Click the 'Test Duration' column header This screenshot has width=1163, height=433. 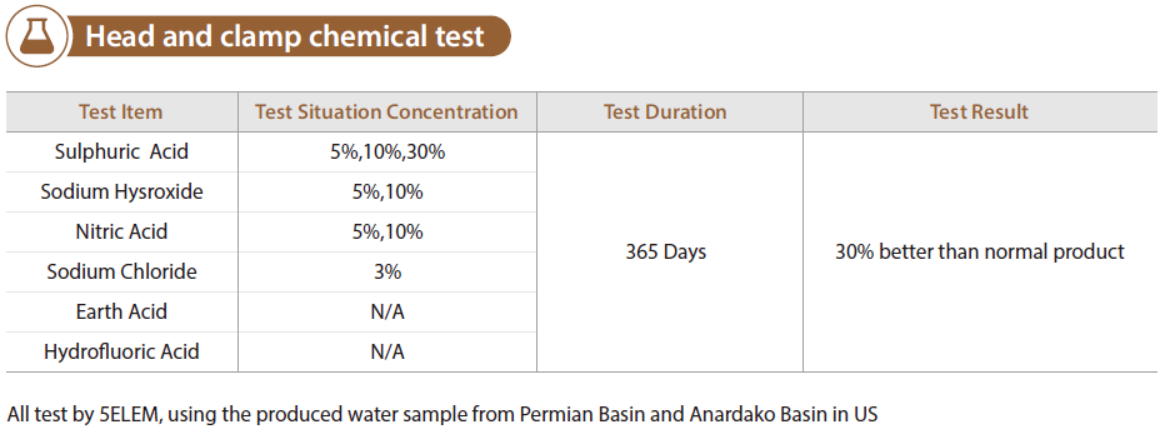[665, 112]
